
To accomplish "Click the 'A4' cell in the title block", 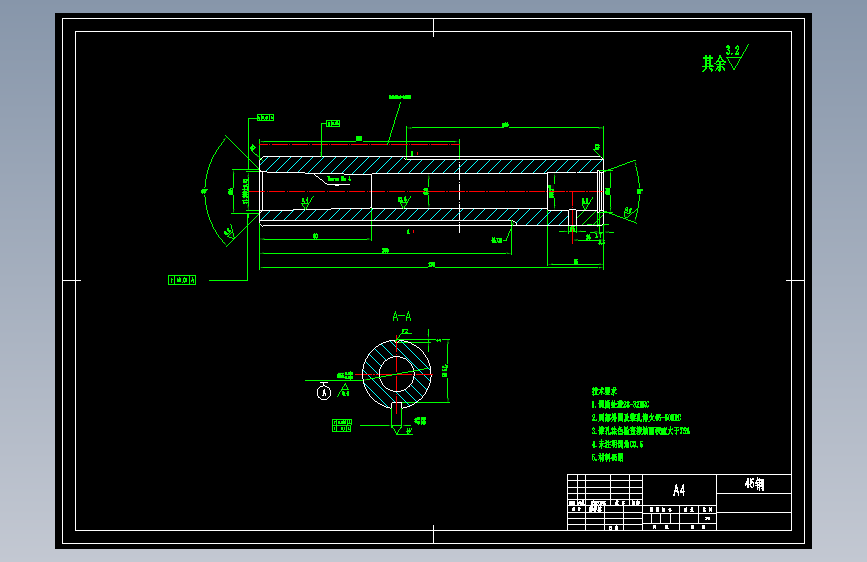I will click(679, 490).
